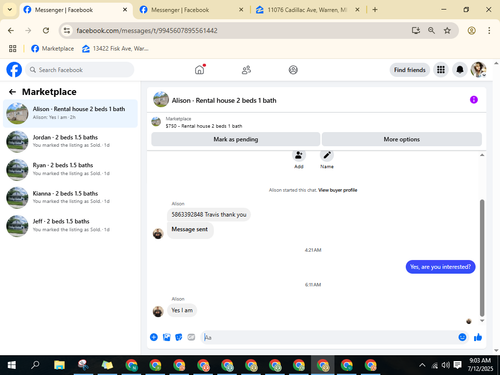Open the View buyer profile link
Image resolution: width=500 pixels, height=375 pixels.
point(337,190)
